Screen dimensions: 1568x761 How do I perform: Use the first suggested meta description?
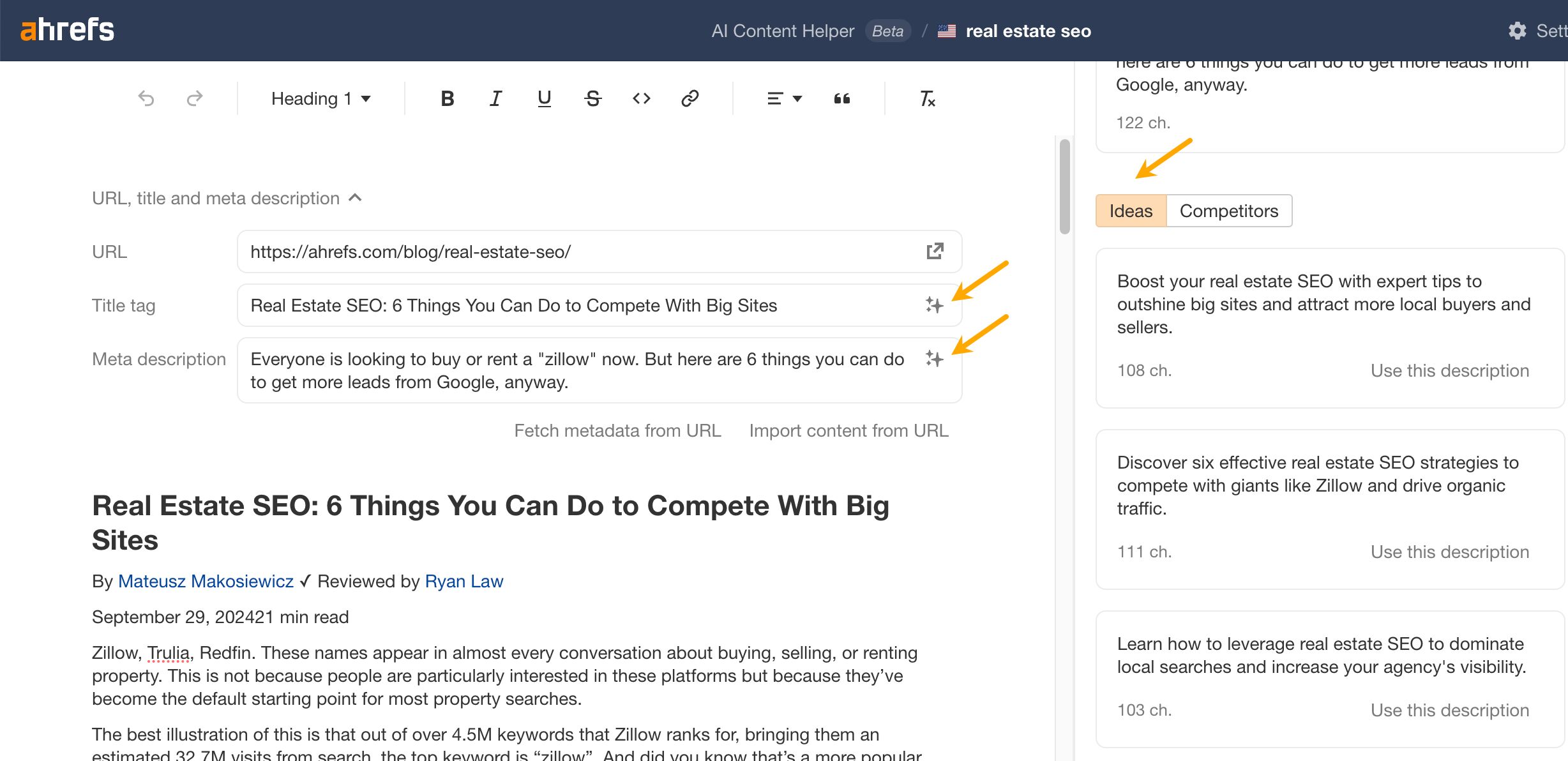[1449, 370]
